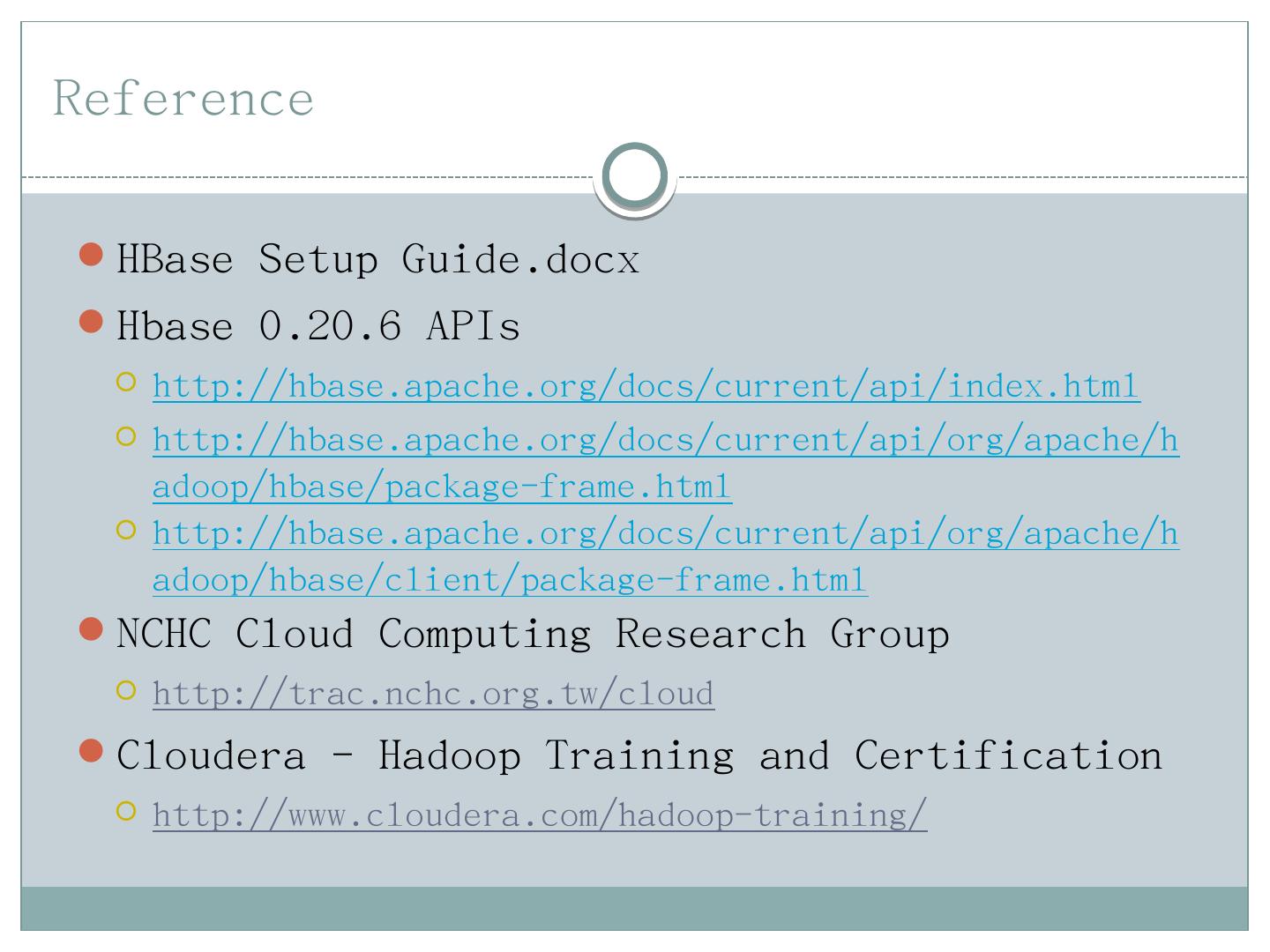The width and height of the screenshot is (1270, 952).
Task: Select the orange bullet next to NCHC Cloud Computing
Action: (91, 629)
